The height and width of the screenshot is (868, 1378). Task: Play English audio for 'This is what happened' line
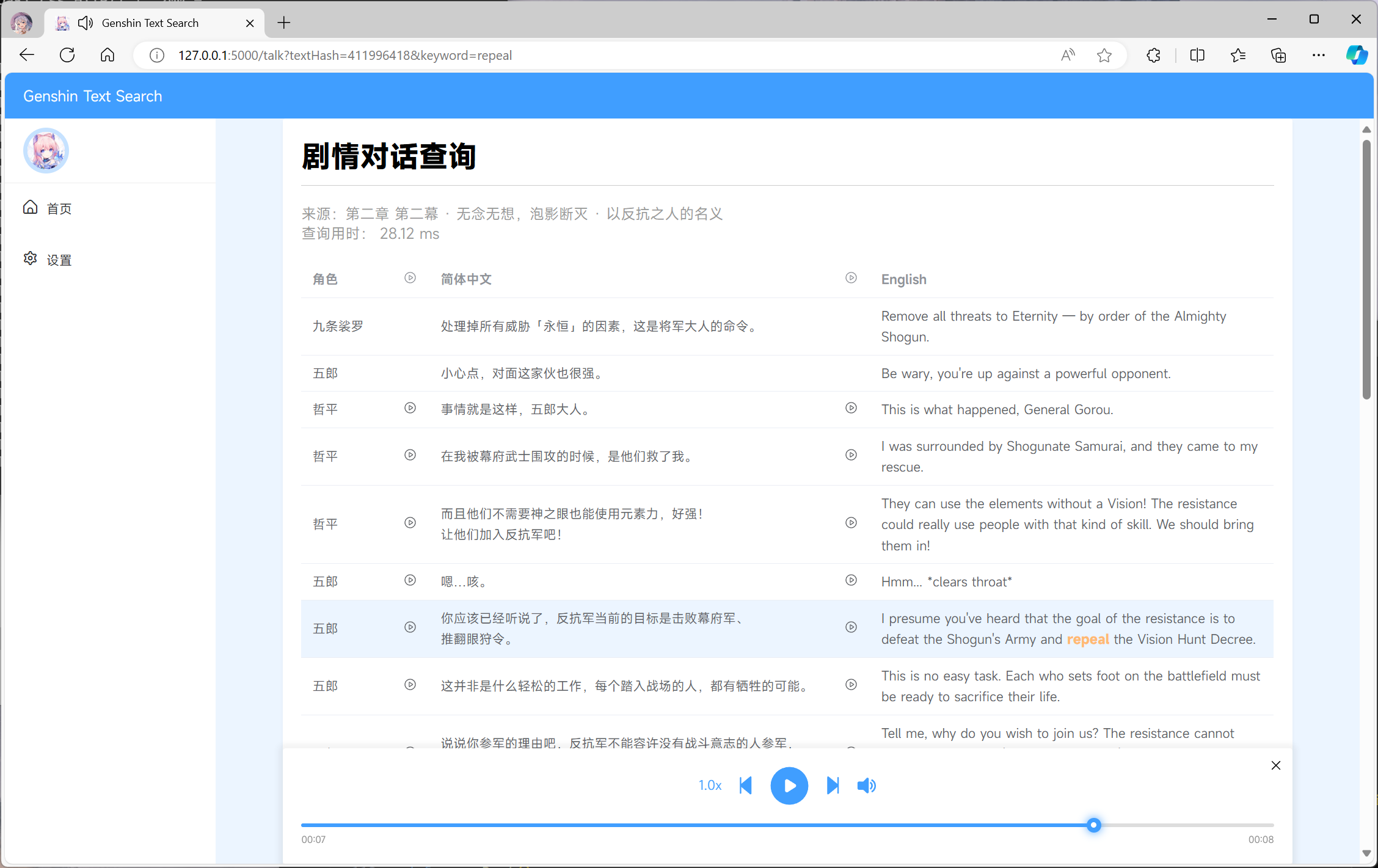(x=851, y=408)
